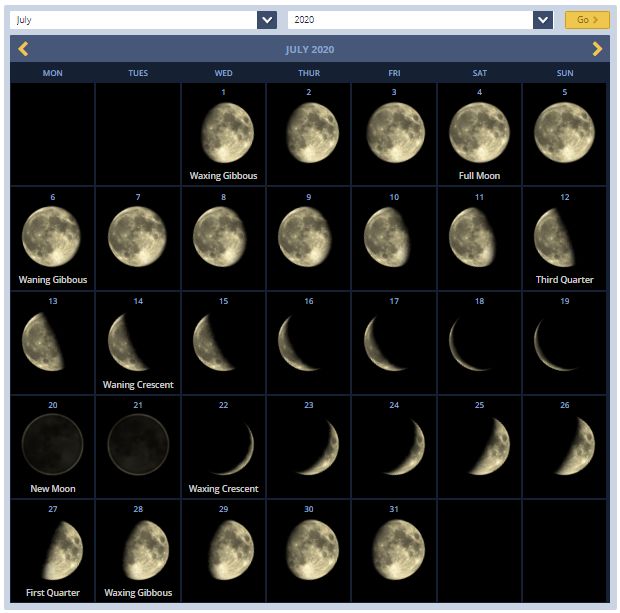Select the moon image for July 31
Viewport: 620px width, 613px height.
click(399, 551)
